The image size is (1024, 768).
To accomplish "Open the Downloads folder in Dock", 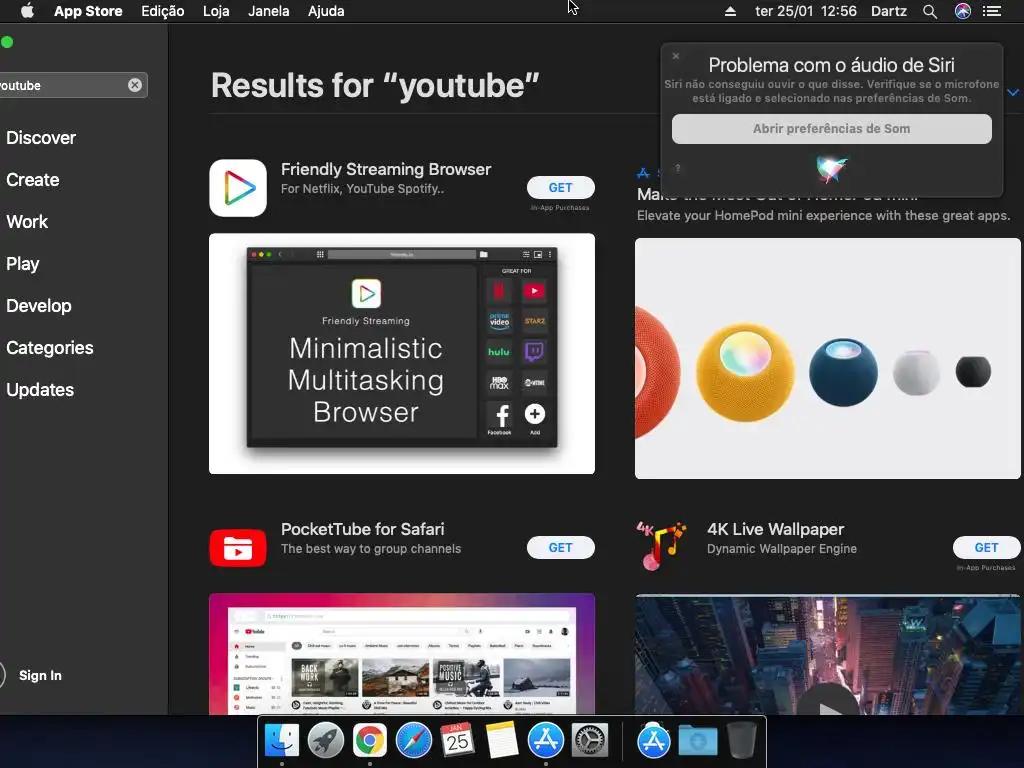I will 698,741.
